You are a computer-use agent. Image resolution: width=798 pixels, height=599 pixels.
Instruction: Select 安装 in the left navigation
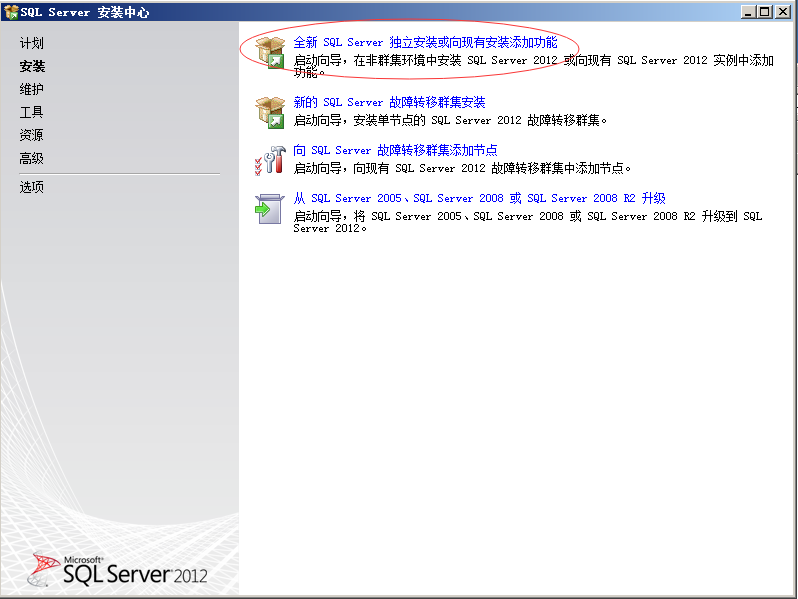(32, 66)
